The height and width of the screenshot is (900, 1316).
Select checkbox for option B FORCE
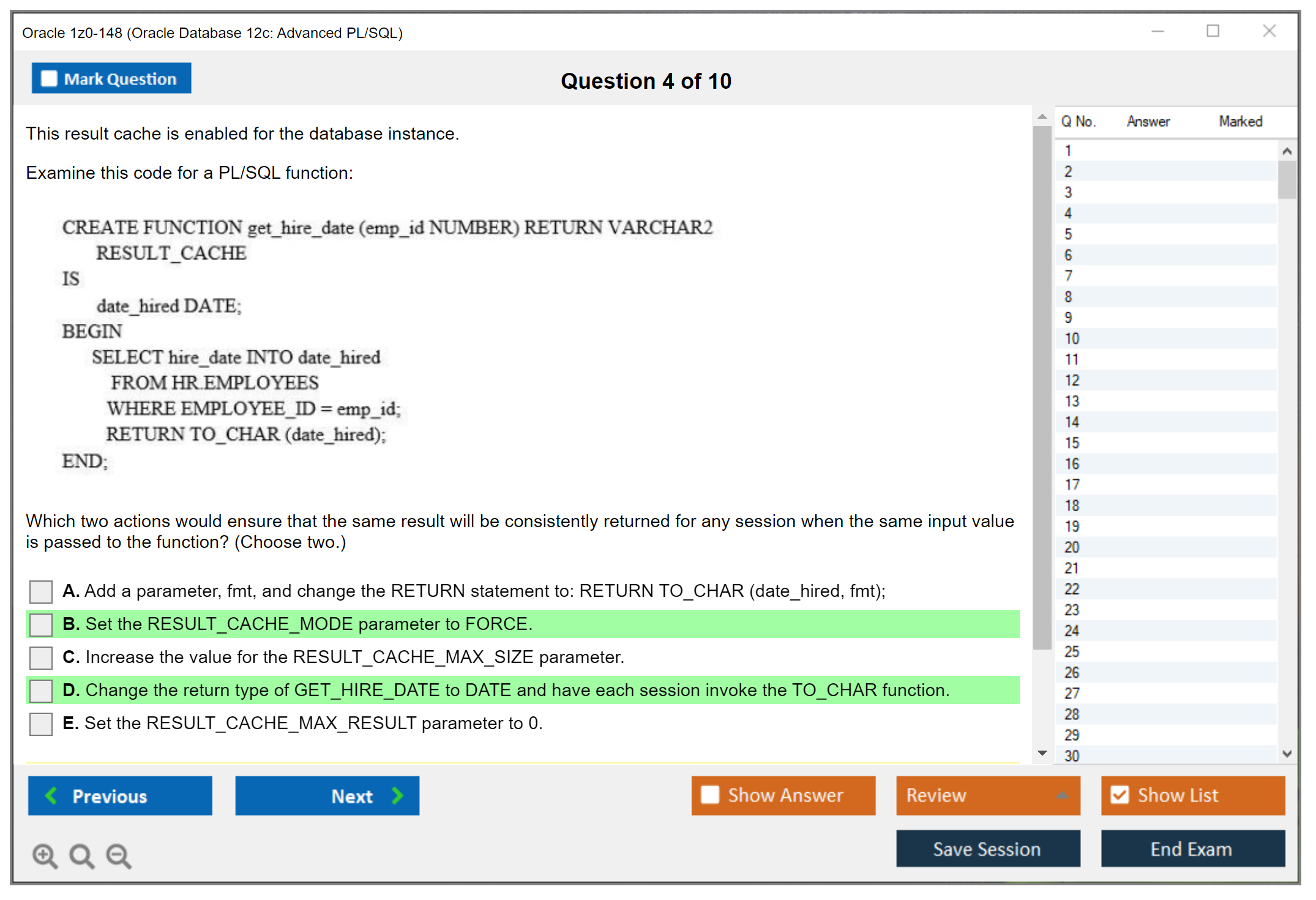(41, 624)
